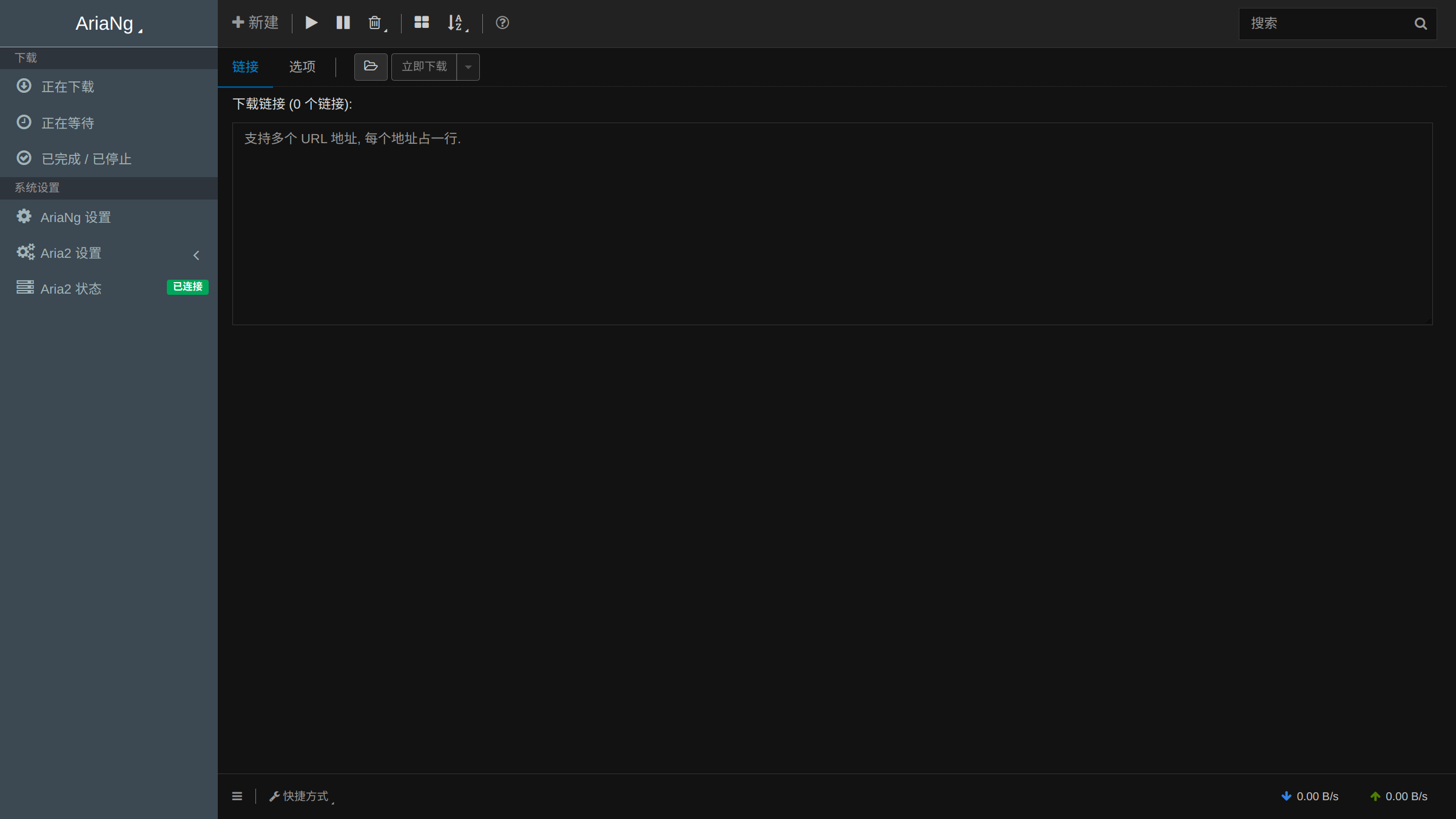The height and width of the screenshot is (819, 1456).
Task: Click the start tasks play icon
Action: click(x=311, y=23)
